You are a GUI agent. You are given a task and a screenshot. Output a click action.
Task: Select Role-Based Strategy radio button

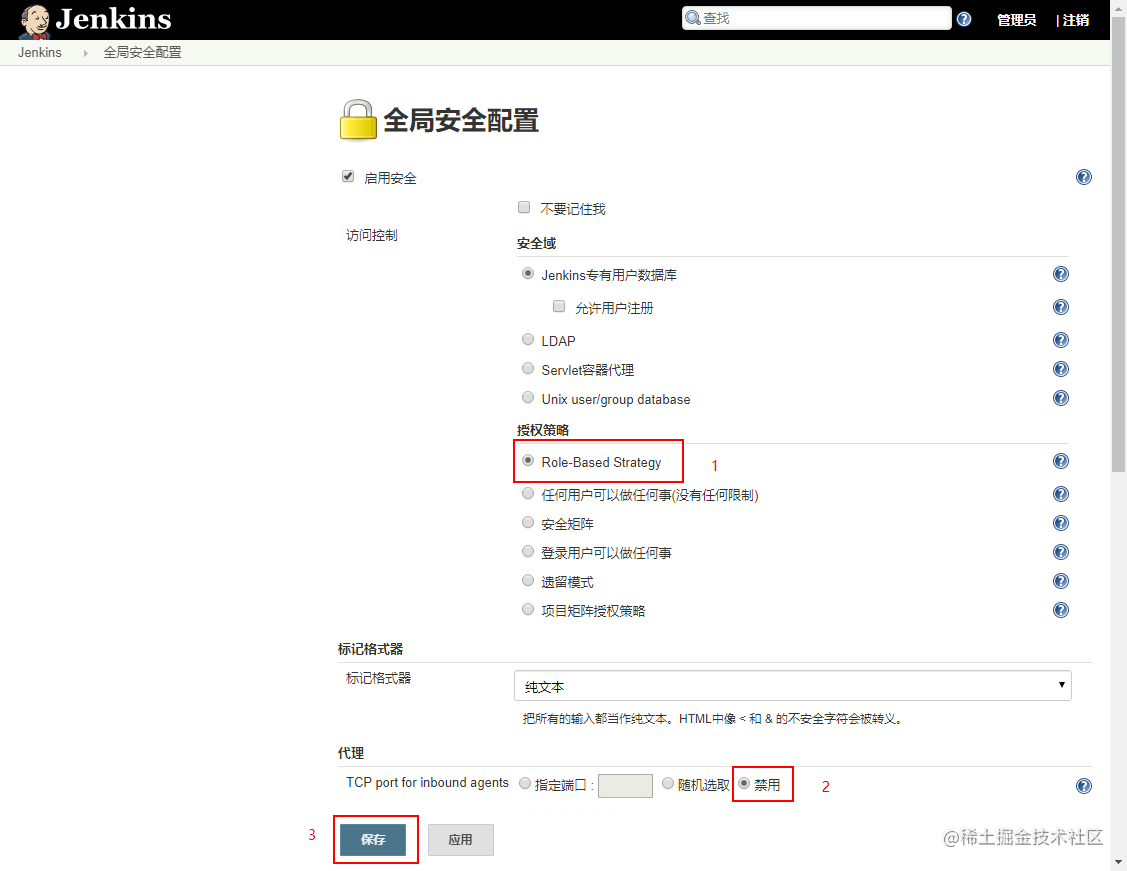528,461
